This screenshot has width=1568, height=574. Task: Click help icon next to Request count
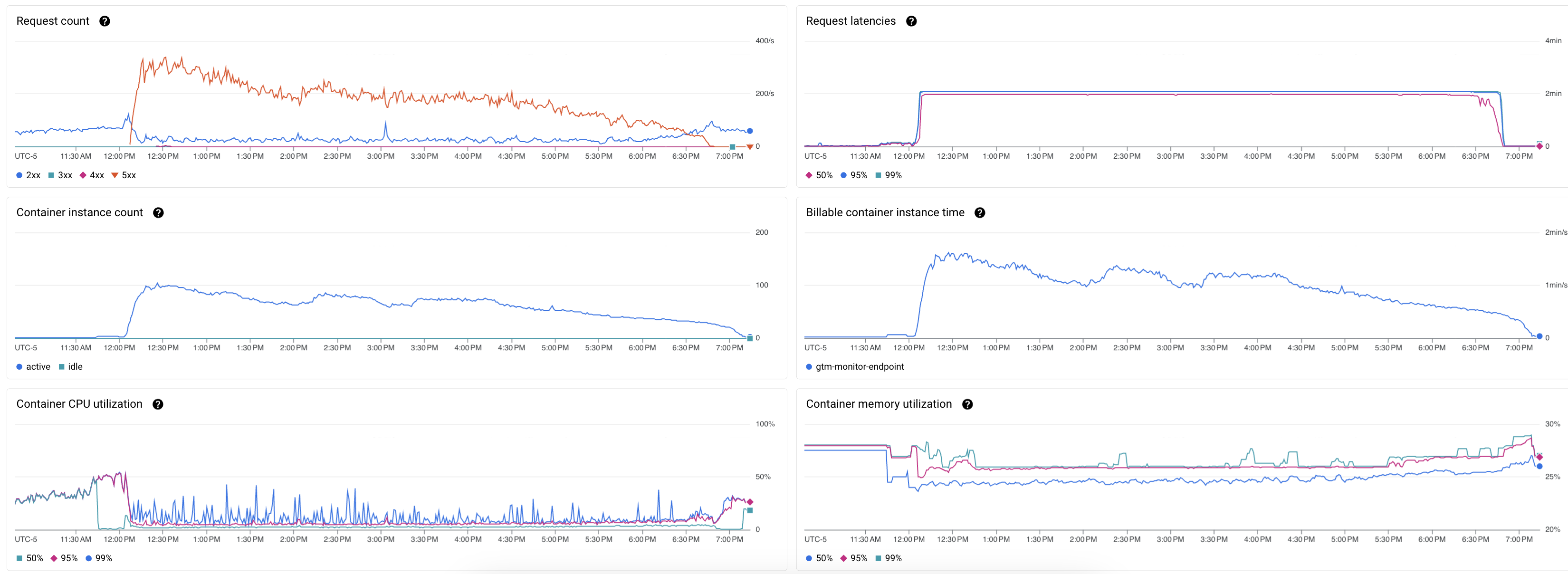point(105,21)
